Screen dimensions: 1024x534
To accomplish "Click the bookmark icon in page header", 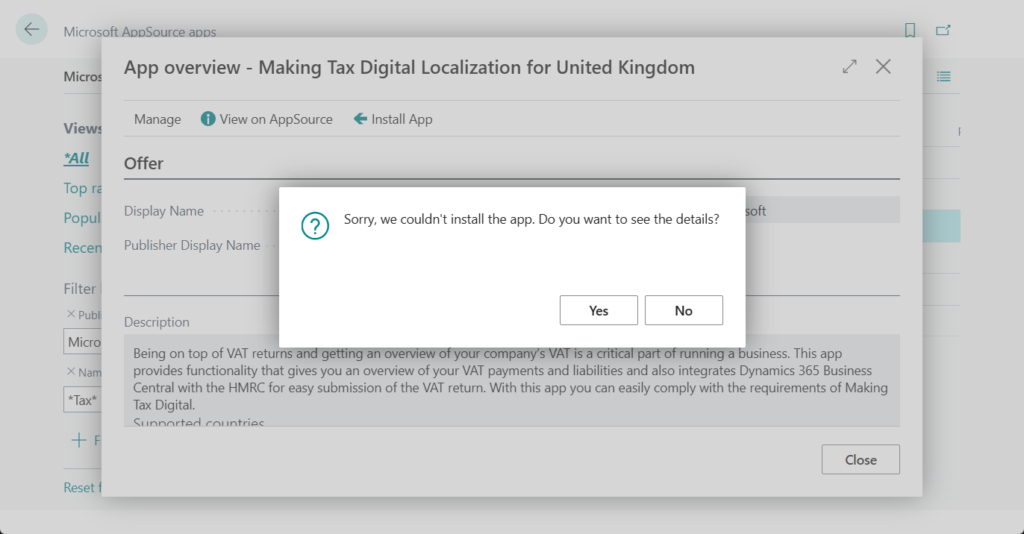I will tap(910, 31).
